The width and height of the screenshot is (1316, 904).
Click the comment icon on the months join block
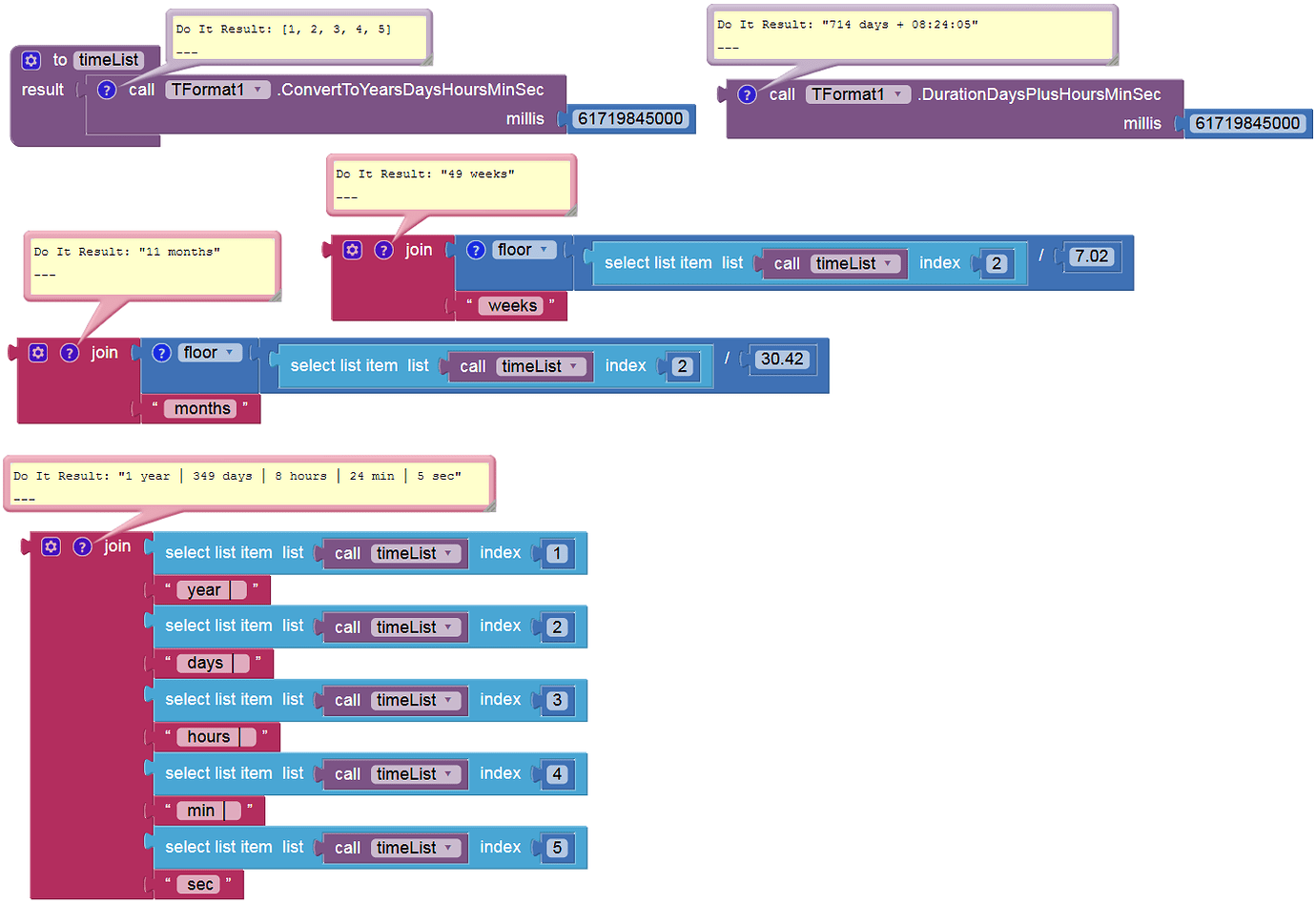pyautogui.click(x=70, y=353)
